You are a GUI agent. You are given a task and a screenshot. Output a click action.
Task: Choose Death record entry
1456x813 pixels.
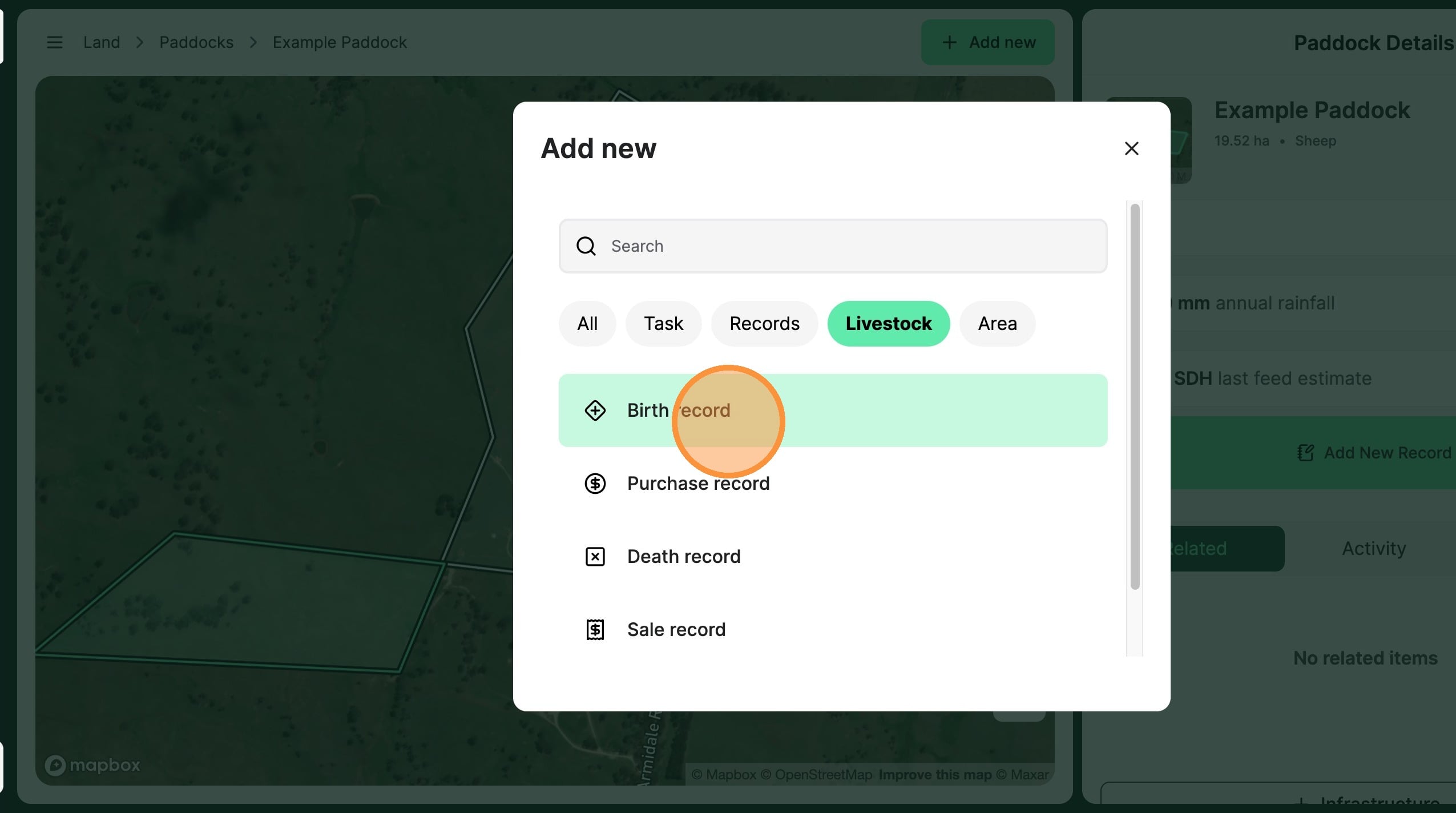tap(683, 557)
